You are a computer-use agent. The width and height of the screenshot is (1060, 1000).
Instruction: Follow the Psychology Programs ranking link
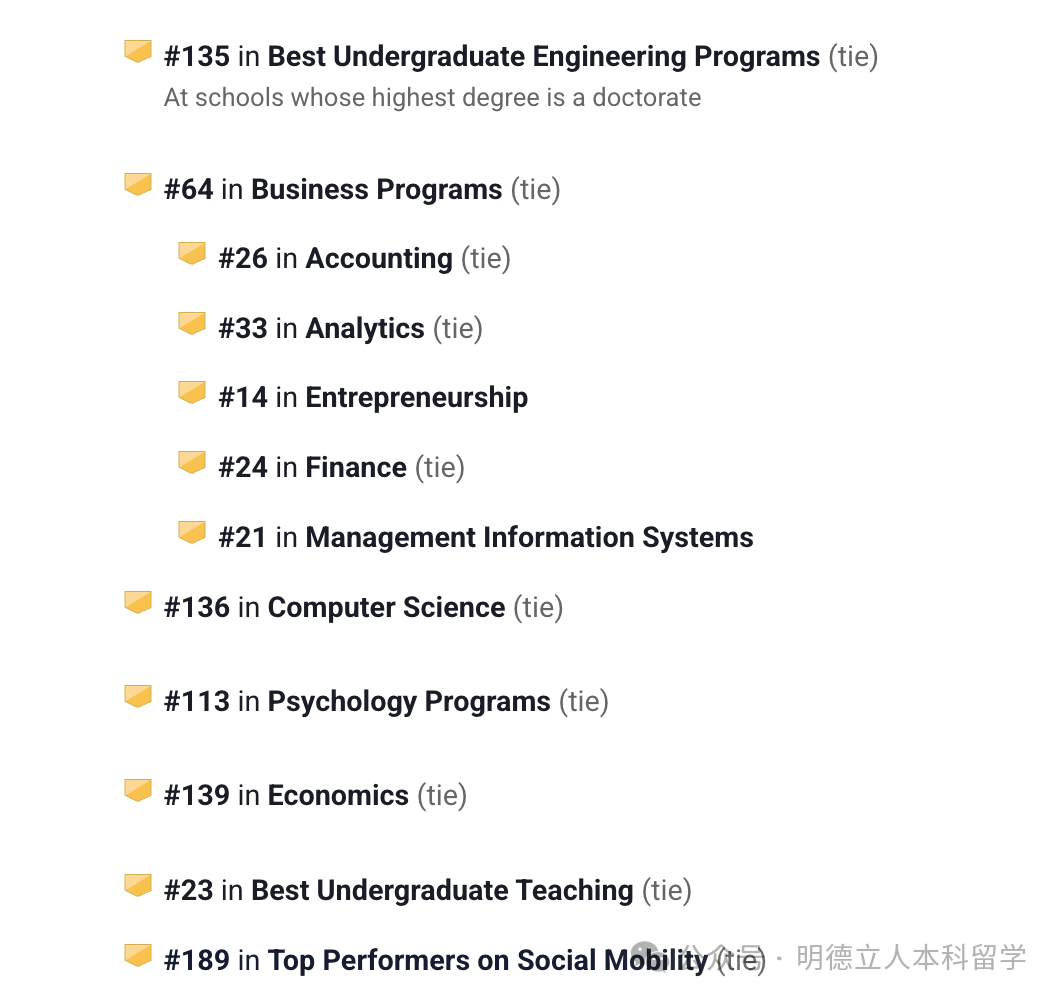click(x=409, y=702)
